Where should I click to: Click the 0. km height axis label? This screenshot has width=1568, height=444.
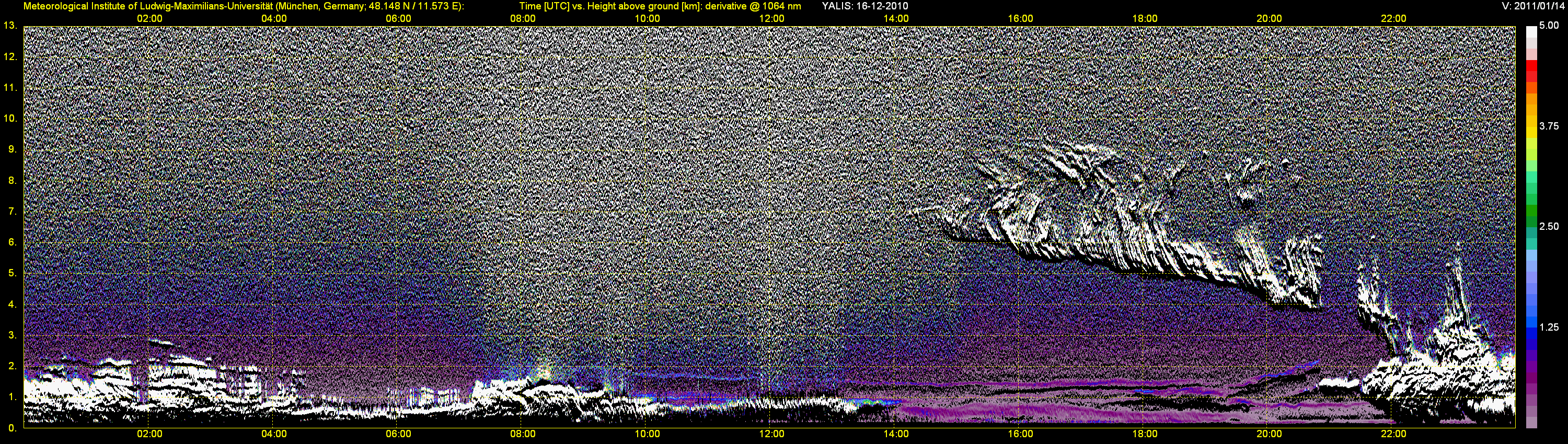(x=12, y=428)
